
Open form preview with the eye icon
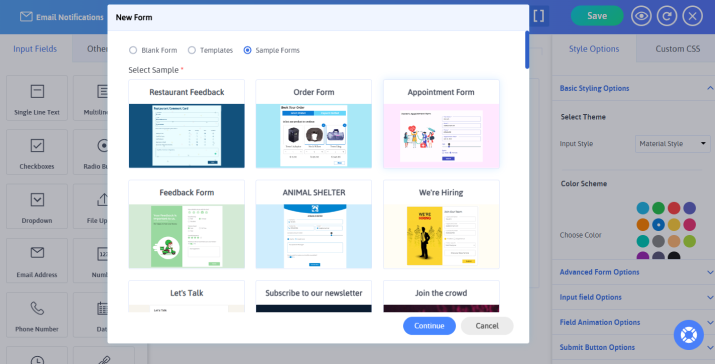coord(641,16)
